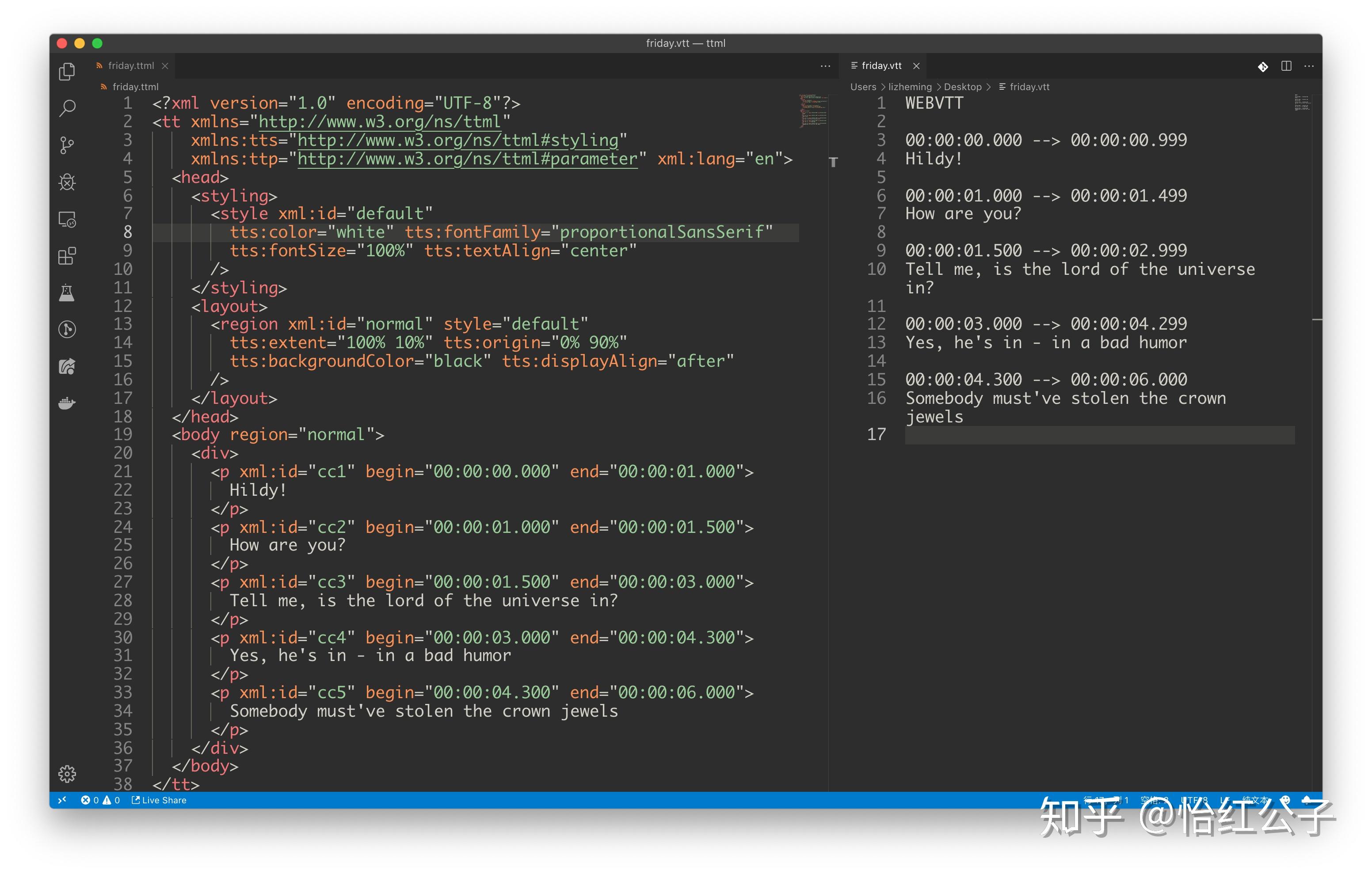
Task: Switch to the friday.ttml tab
Action: 130,65
